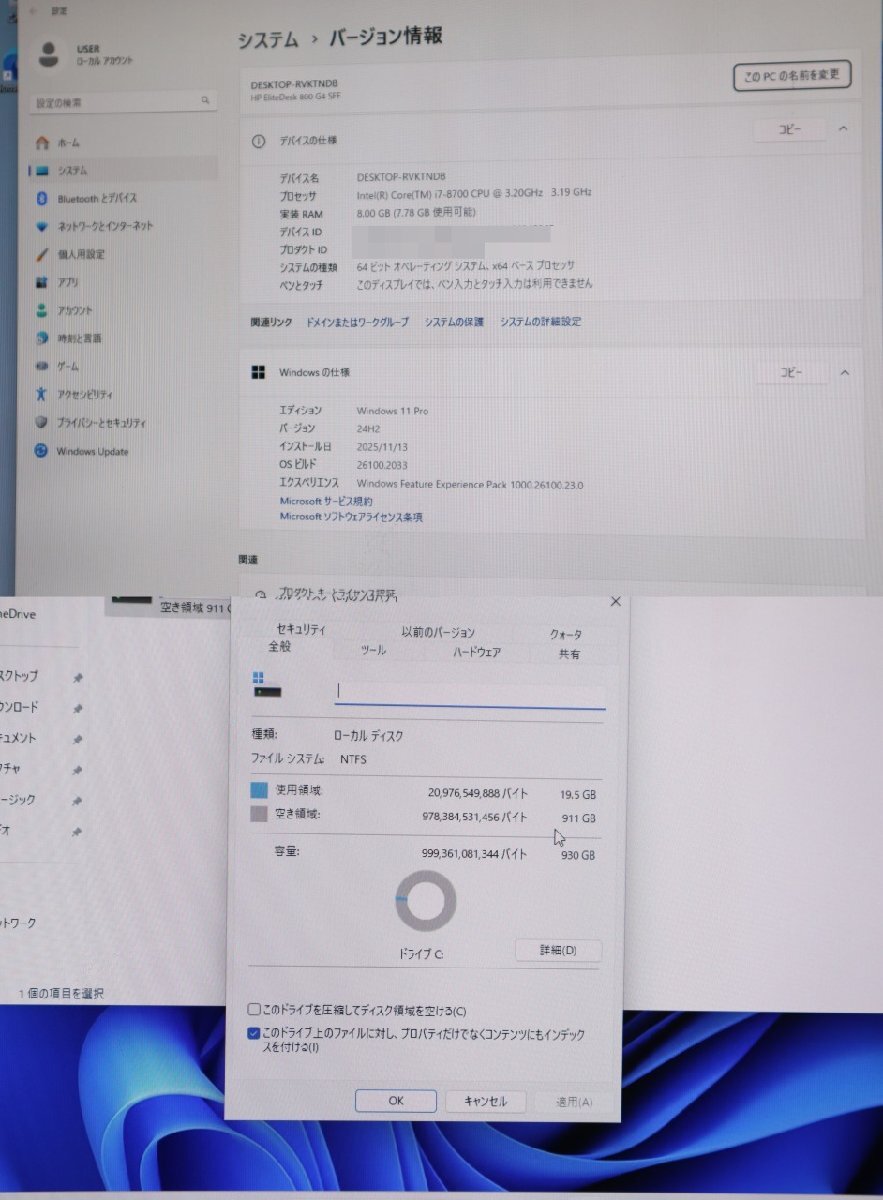This screenshot has height=1200, width=883.
Task: Collapse the デバイスの仕様 section chevron
Action: 843,129
